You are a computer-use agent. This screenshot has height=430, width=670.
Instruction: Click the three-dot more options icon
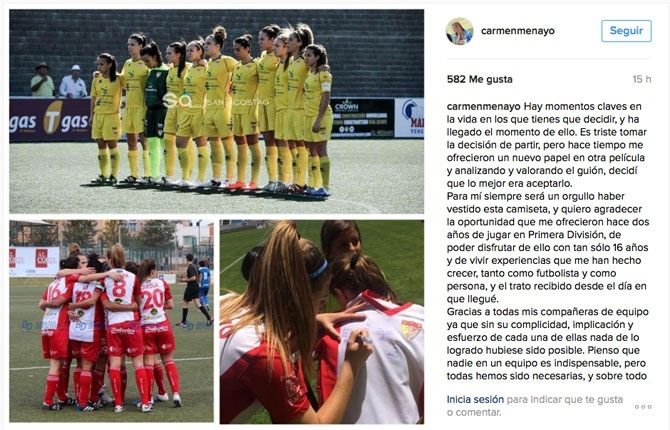tap(643, 406)
